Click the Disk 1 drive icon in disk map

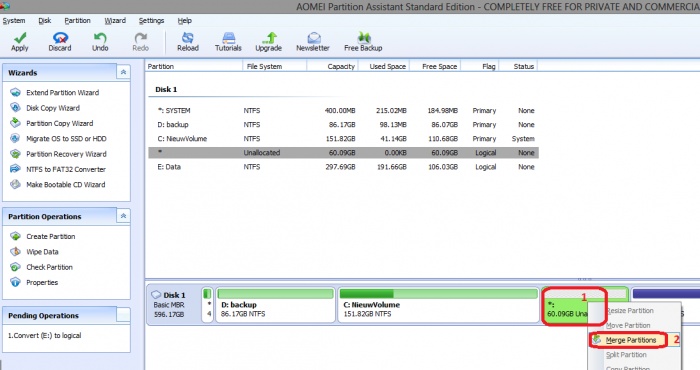point(156,295)
